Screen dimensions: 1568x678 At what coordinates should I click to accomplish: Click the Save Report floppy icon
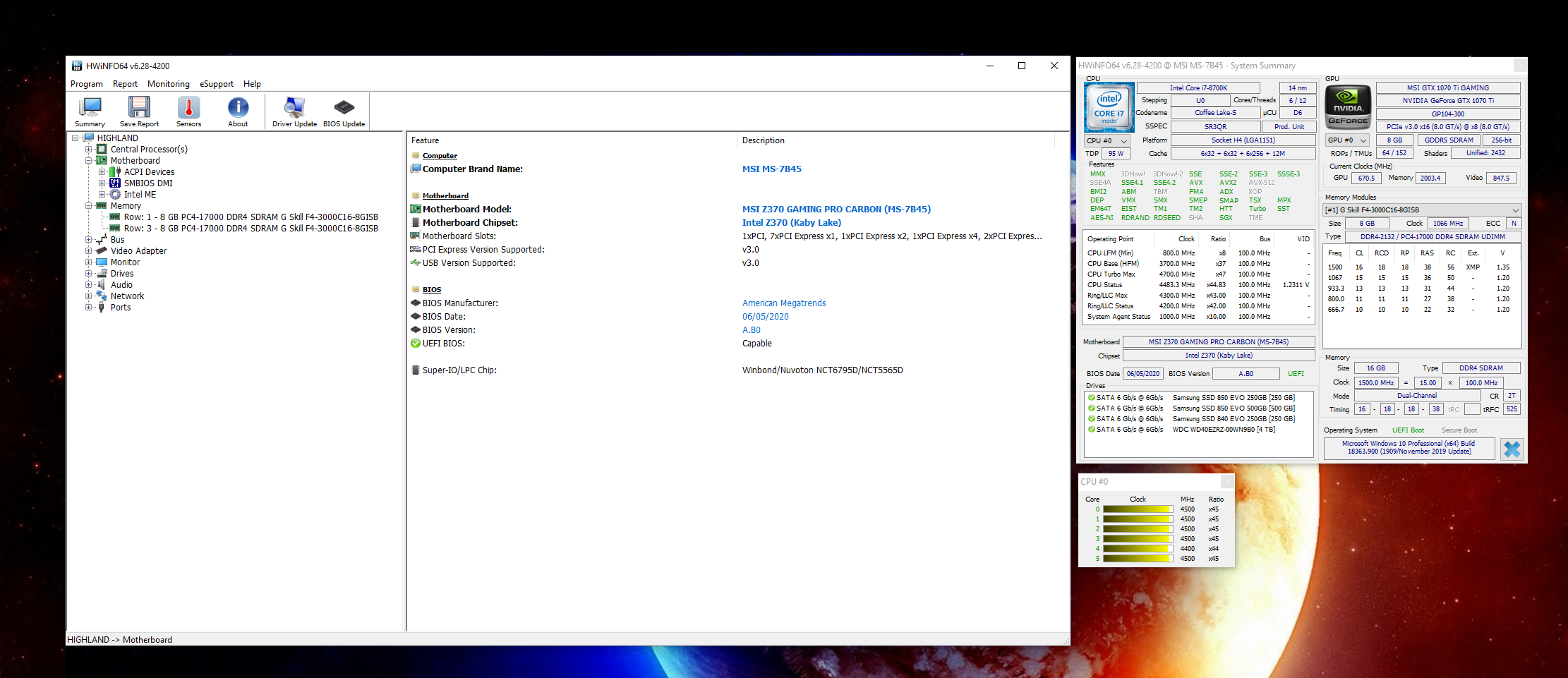(x=139, y=107)
